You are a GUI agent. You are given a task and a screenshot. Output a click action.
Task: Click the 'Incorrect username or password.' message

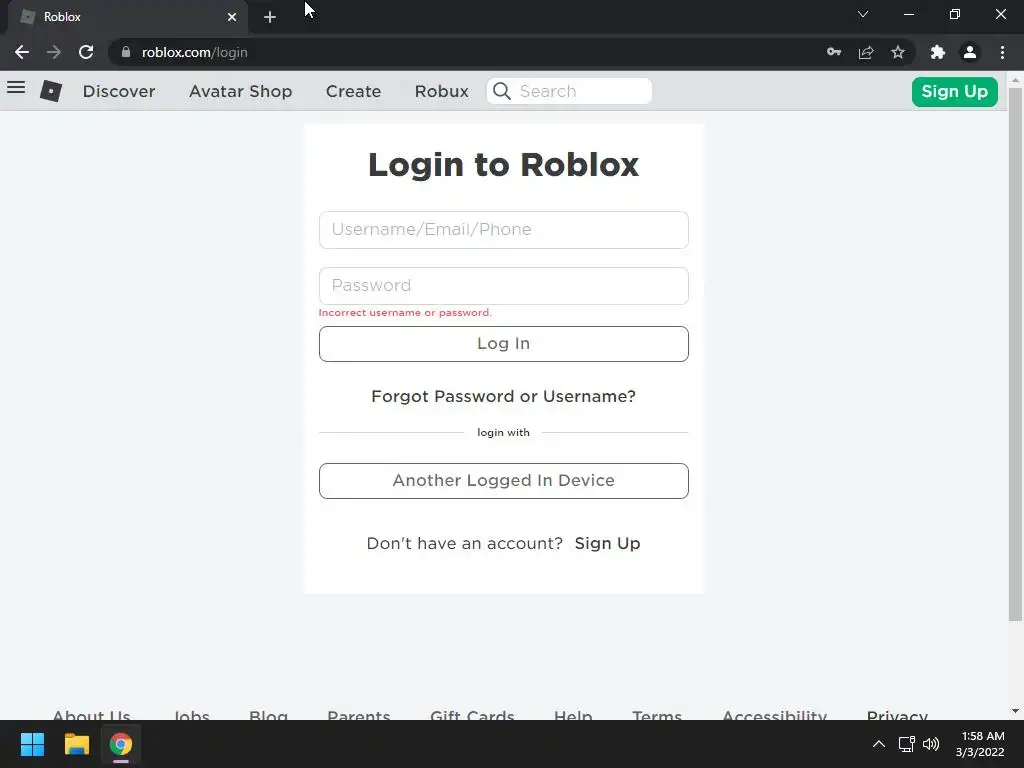405,313
